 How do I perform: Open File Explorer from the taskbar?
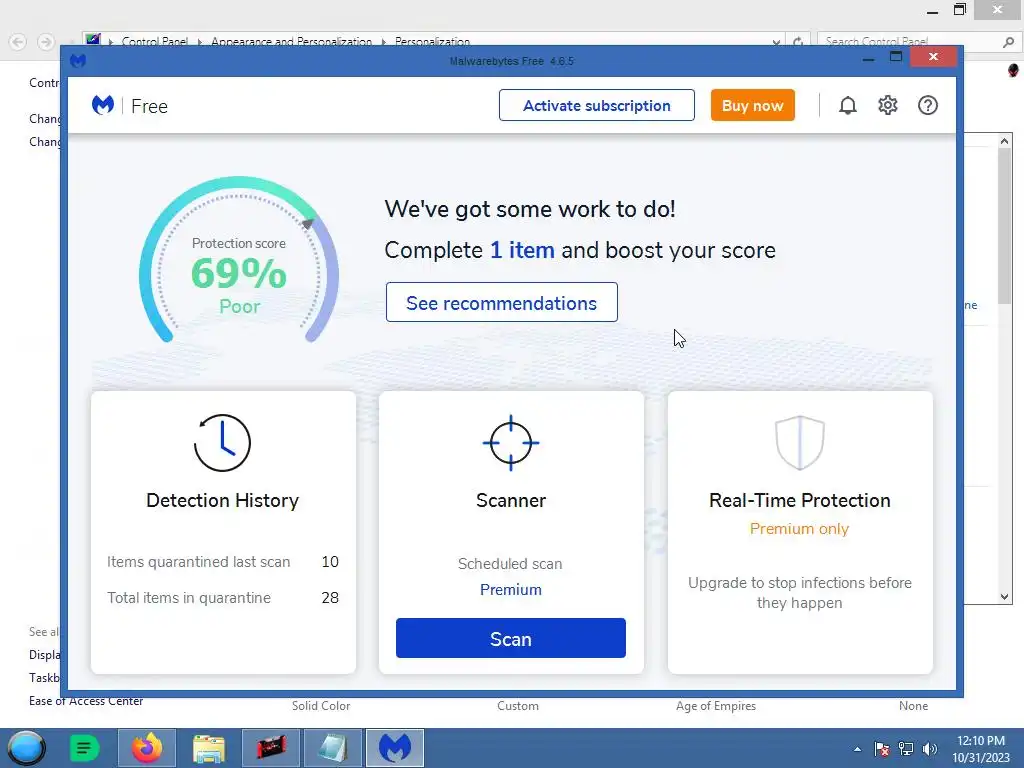[209, 748]
